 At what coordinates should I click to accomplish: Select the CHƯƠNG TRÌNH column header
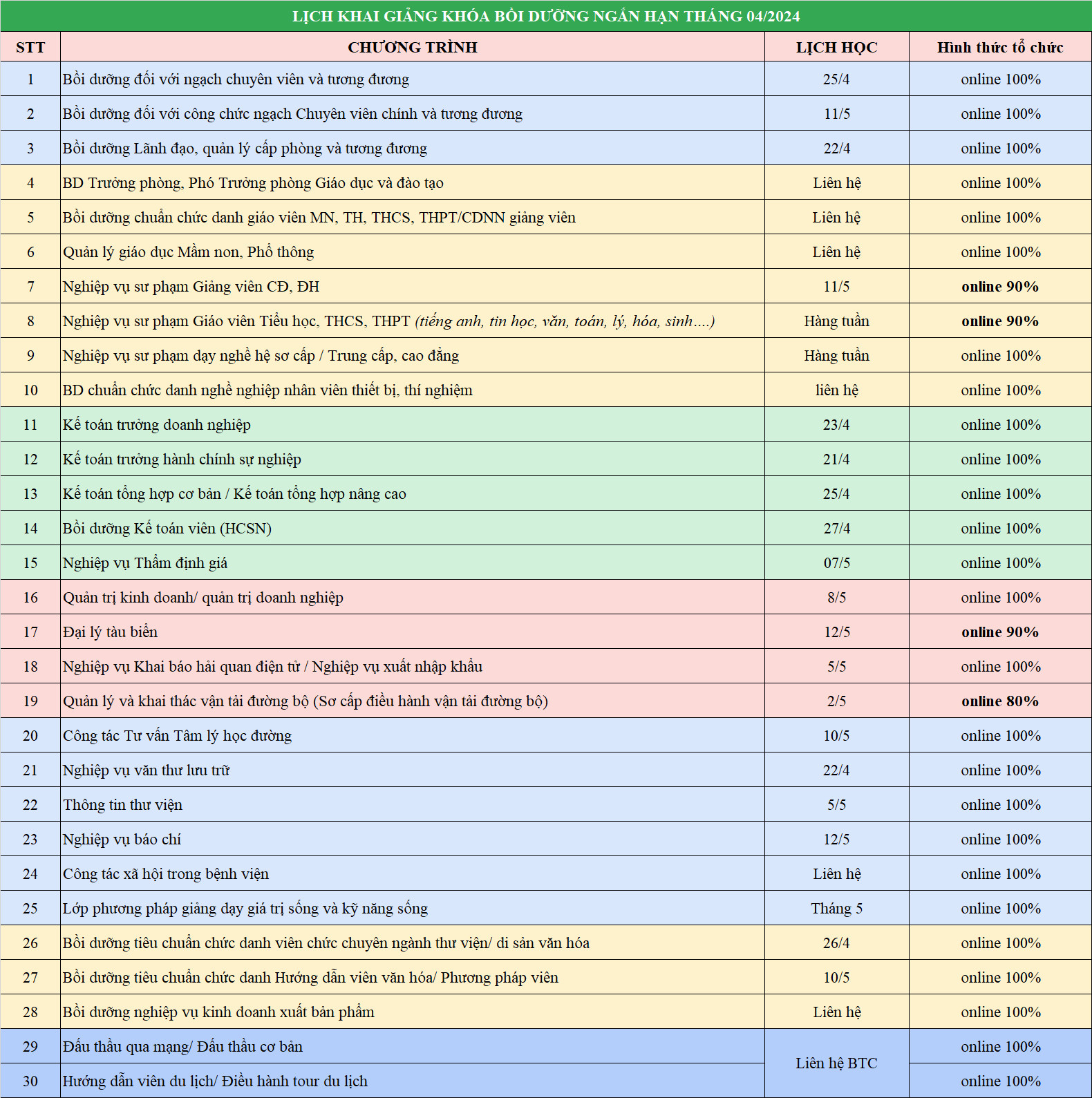tap(412, 47)
